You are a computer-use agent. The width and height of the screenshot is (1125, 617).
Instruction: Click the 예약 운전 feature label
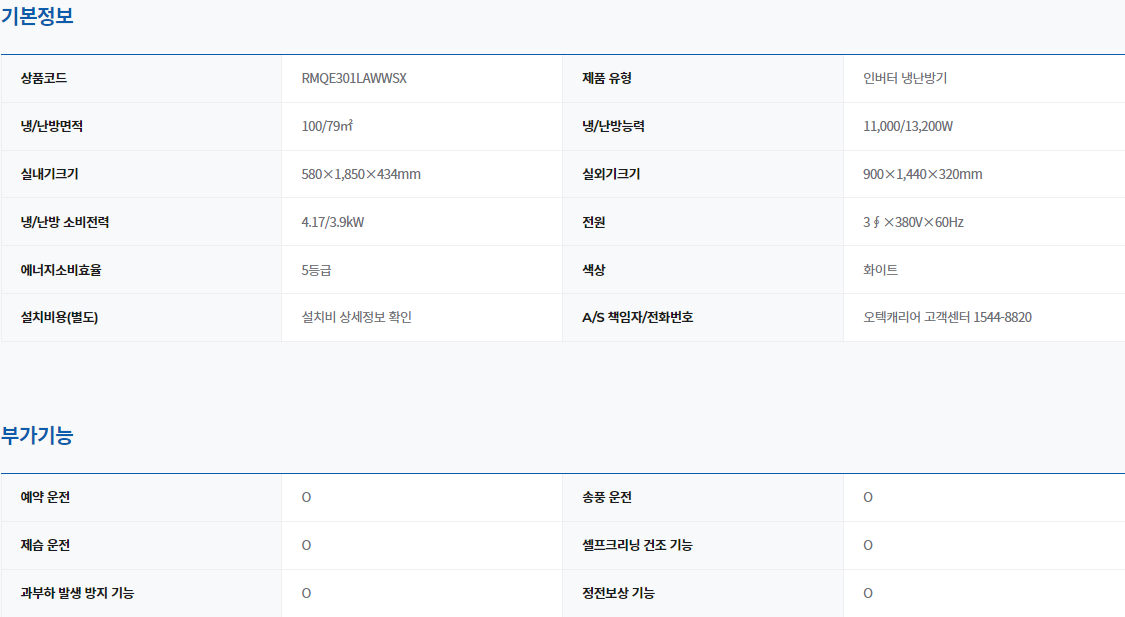[x=46, y=497]
